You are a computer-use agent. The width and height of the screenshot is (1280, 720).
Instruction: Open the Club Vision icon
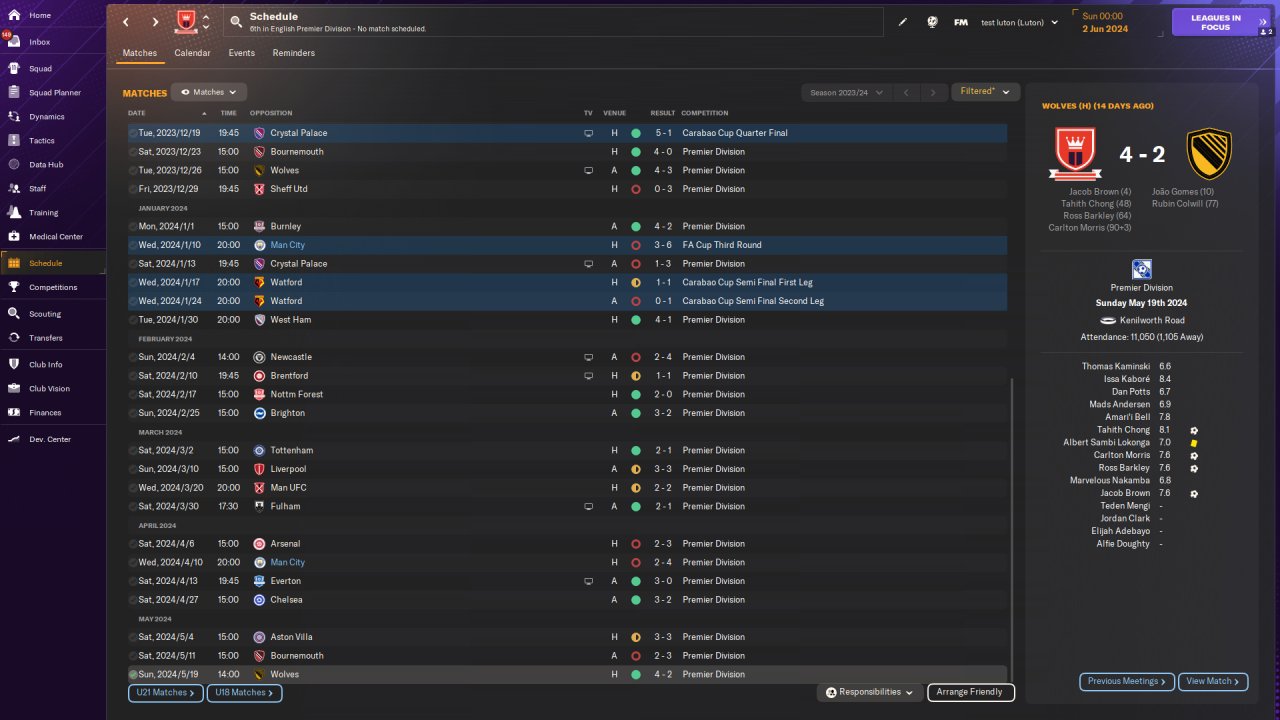[14, 389]
